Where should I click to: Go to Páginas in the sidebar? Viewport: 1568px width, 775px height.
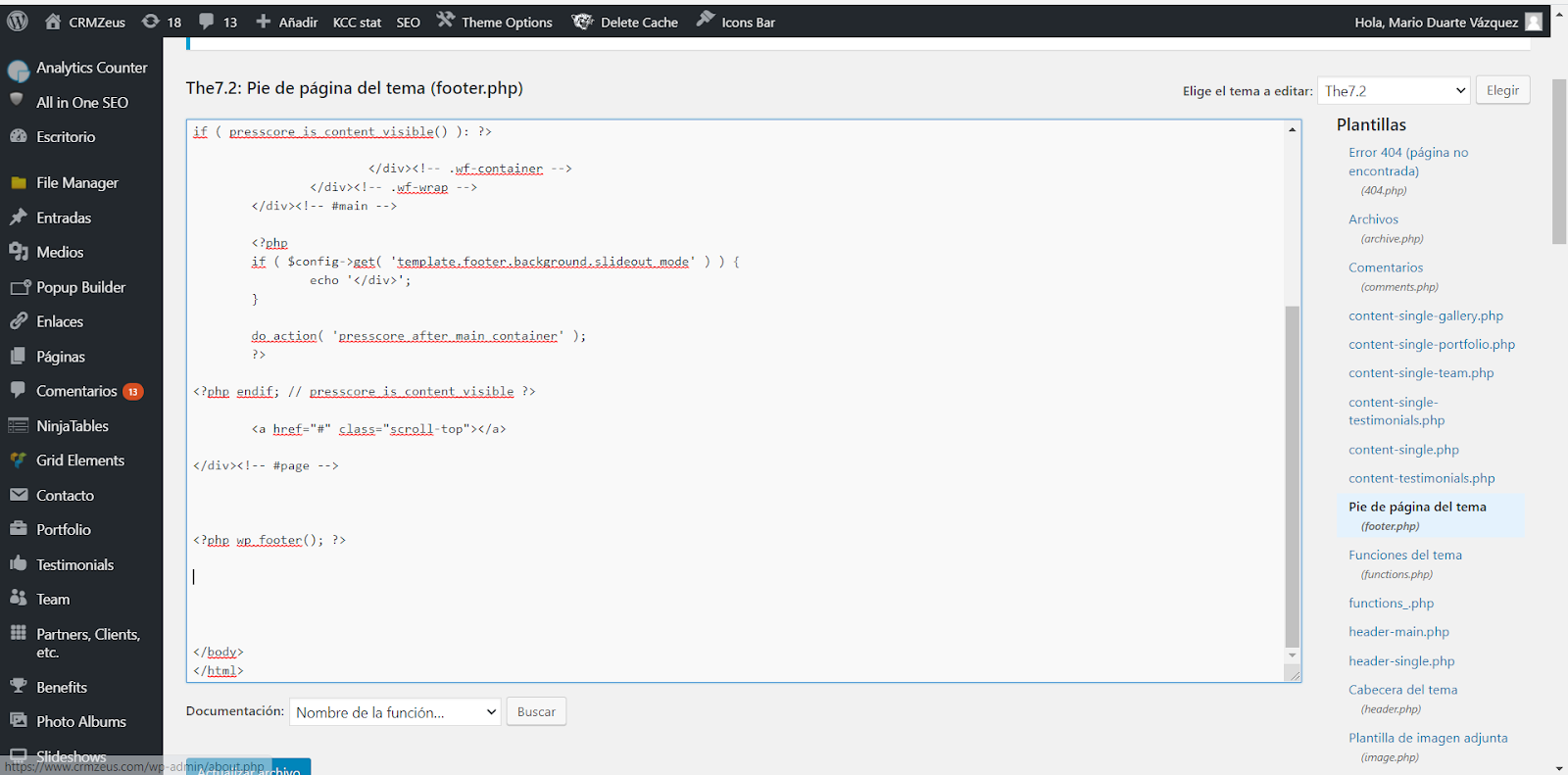pyautogui.click(x=61, y=357)
